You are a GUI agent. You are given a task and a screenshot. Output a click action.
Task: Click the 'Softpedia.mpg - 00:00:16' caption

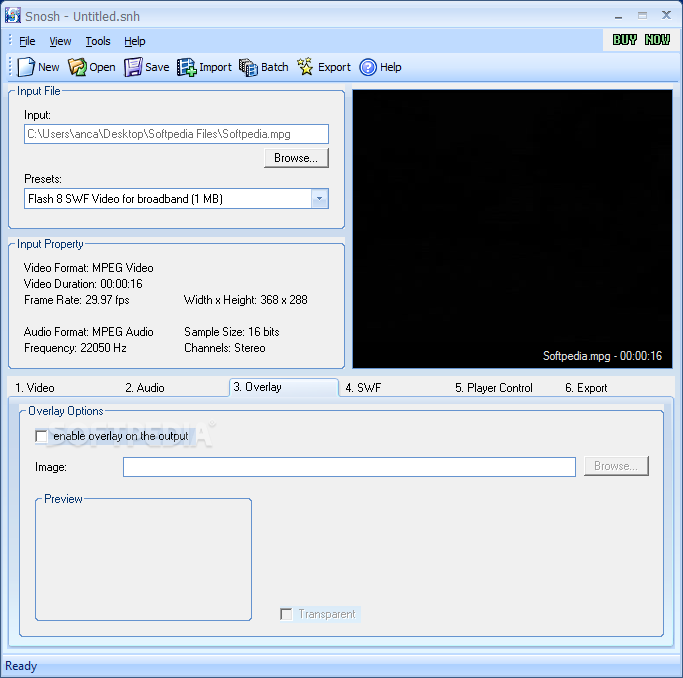[602, 356]
